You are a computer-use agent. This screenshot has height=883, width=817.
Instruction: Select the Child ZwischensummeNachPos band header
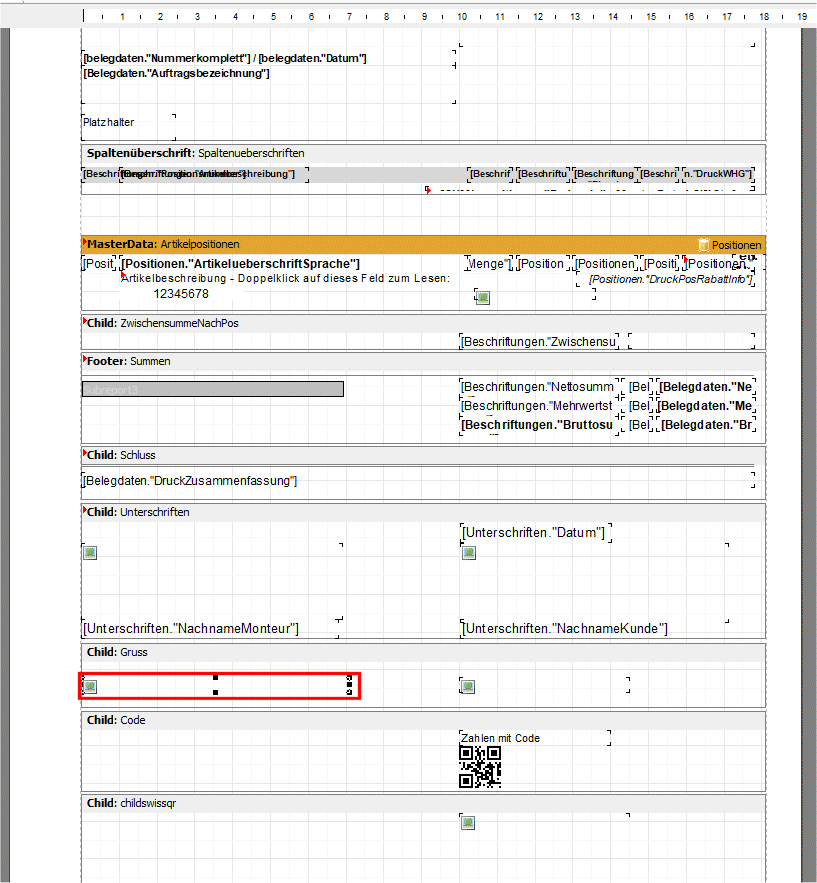pos(423,323)
